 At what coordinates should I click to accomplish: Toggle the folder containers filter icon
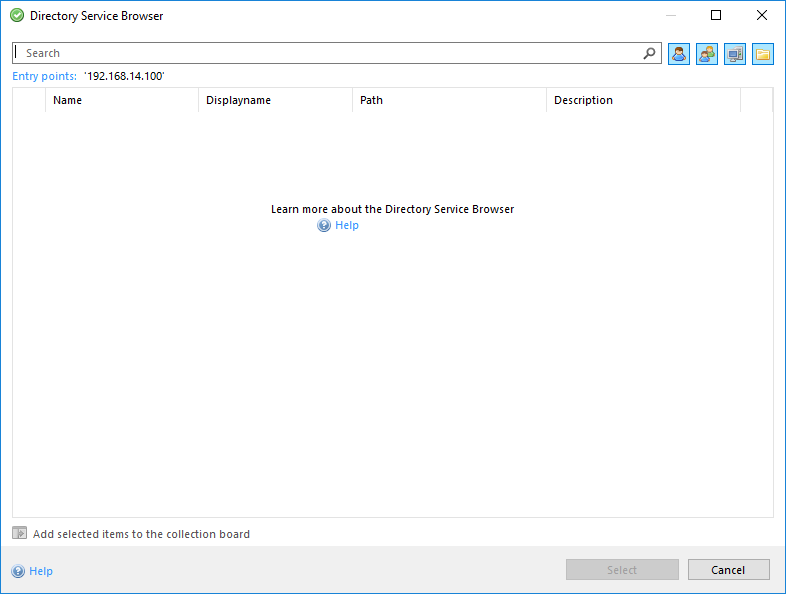click(x=763, y=54)
